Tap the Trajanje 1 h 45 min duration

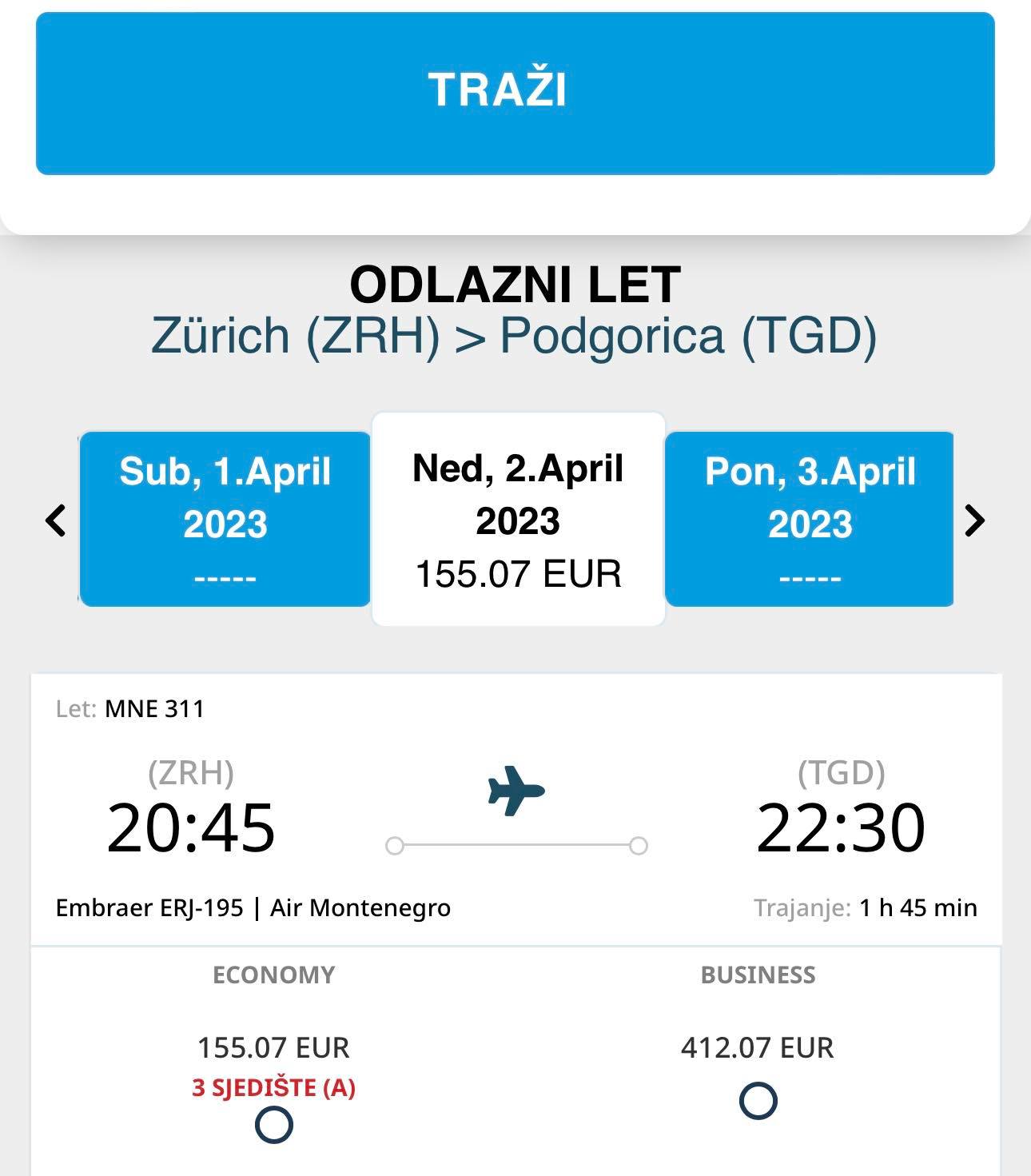(x=866, y=908)
